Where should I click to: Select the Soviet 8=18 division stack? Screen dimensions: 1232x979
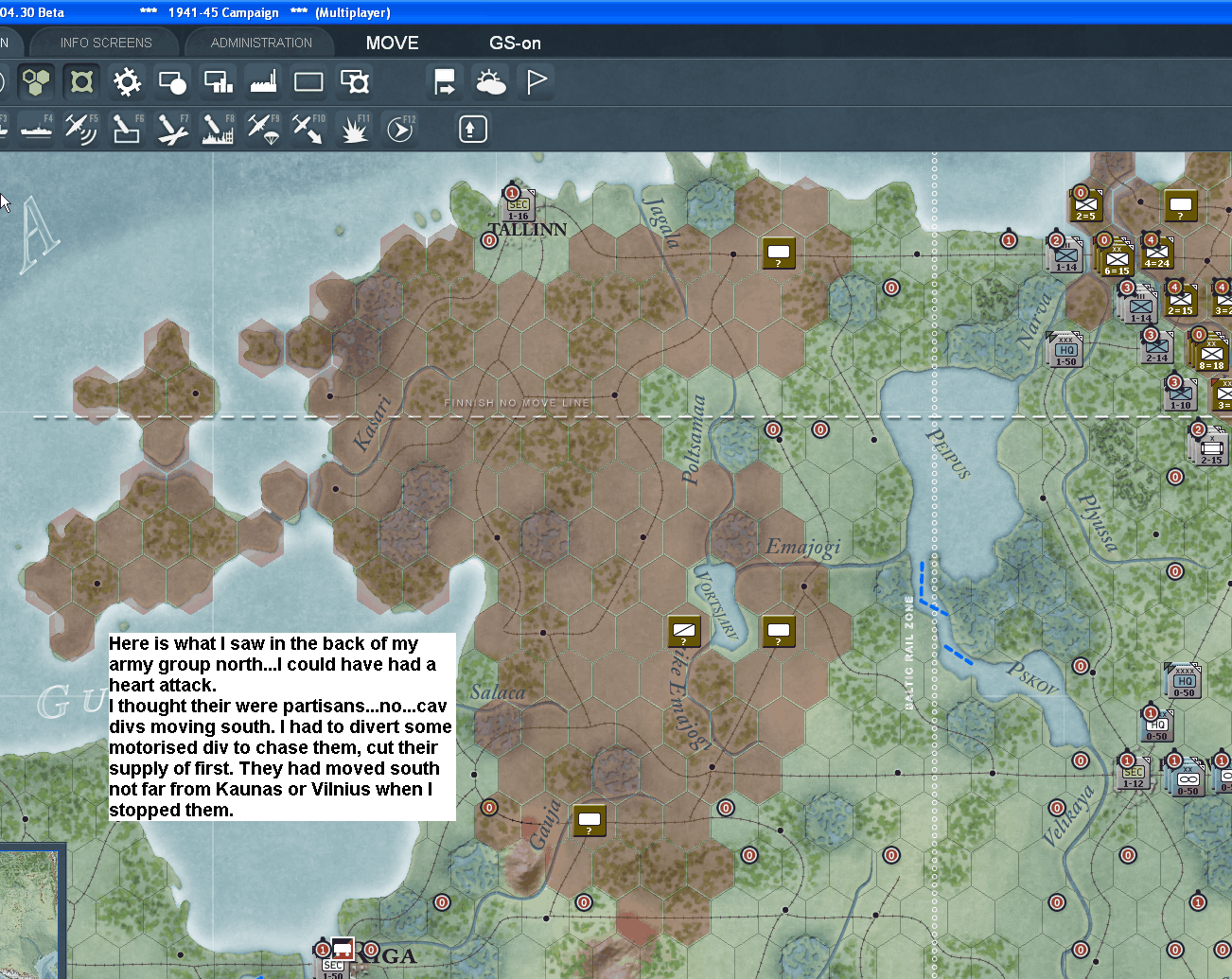pyautogui.click(x=1210, y=352)
